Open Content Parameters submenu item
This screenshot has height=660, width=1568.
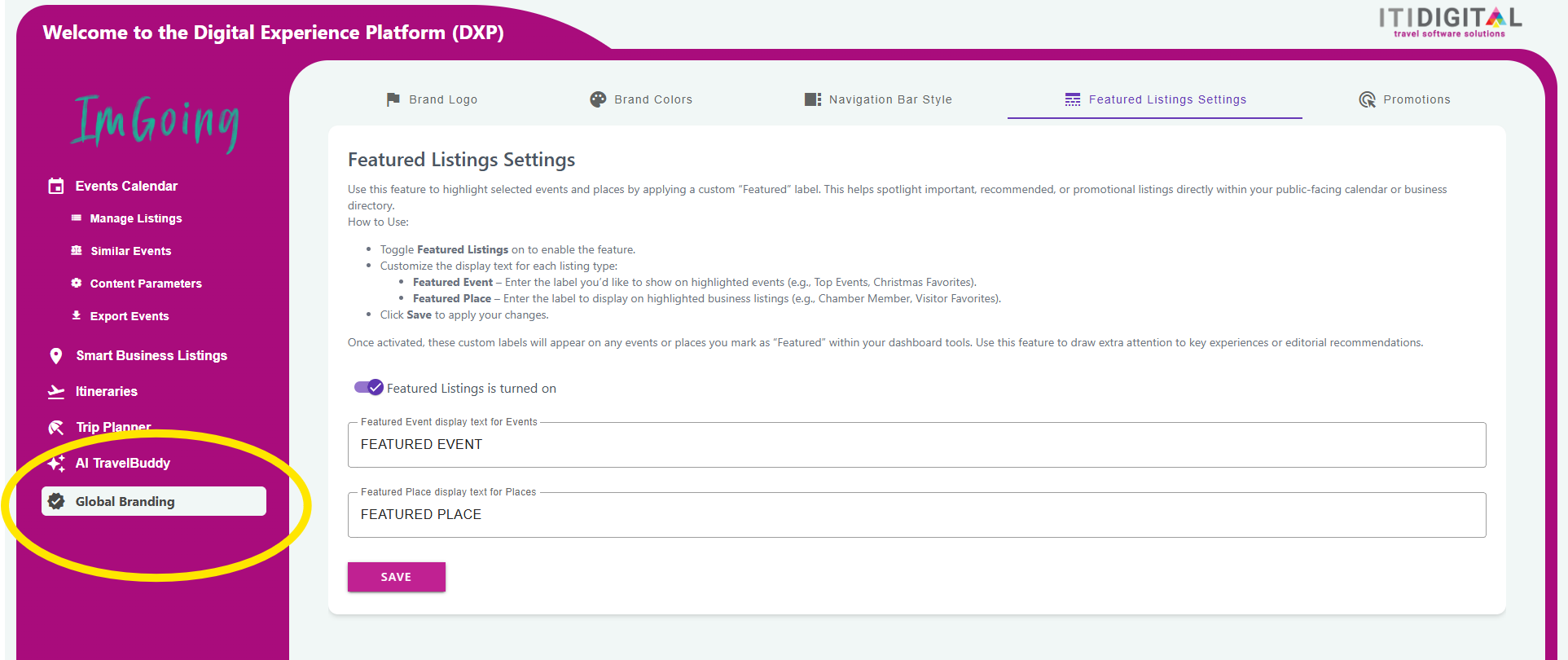pyautogui.click(x=146, y=284)
